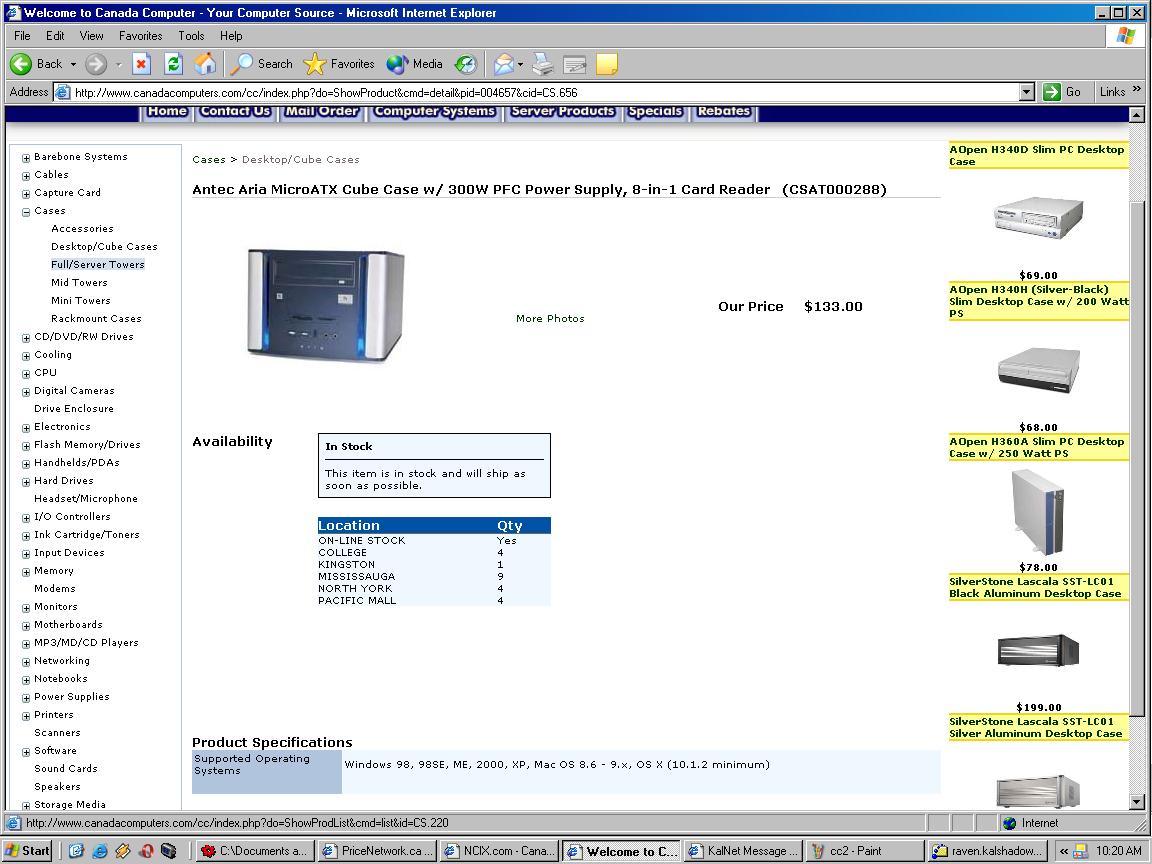
Task: Expand the Motherboards category plus icon
Action: pyautogui.click(x=26, y=626)
